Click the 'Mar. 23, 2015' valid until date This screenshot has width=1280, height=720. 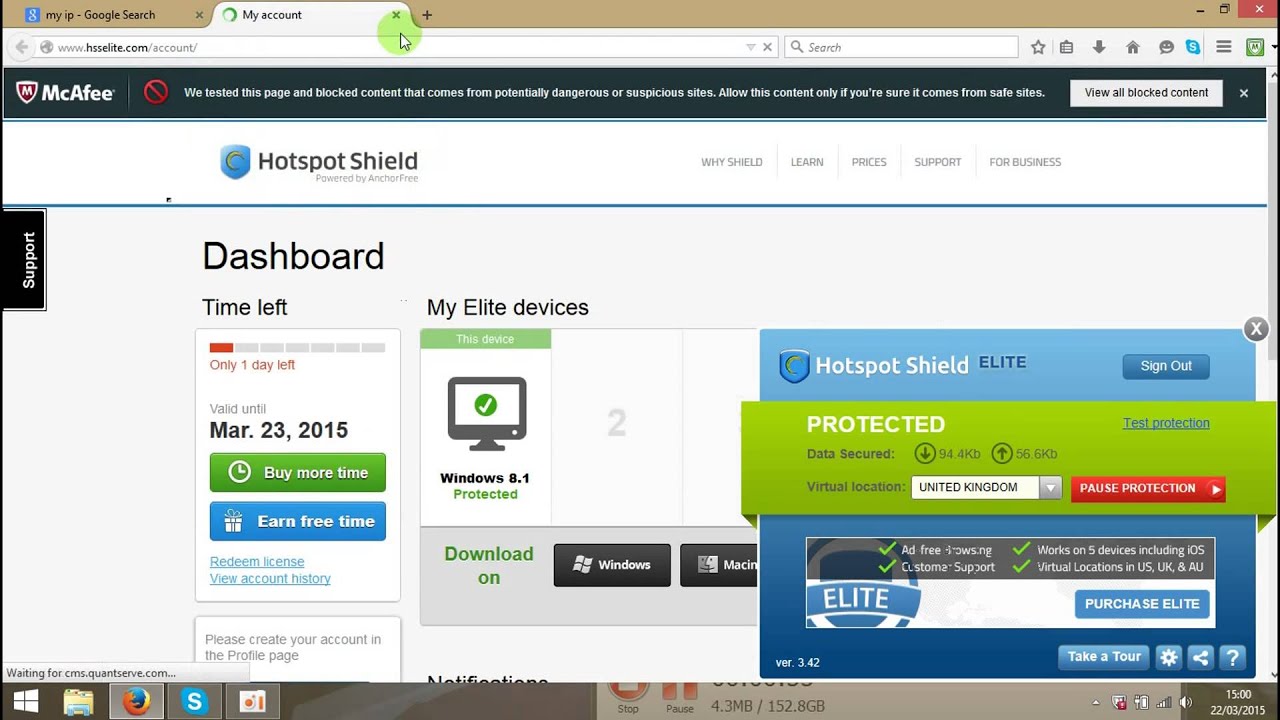(x=279, y=431)
